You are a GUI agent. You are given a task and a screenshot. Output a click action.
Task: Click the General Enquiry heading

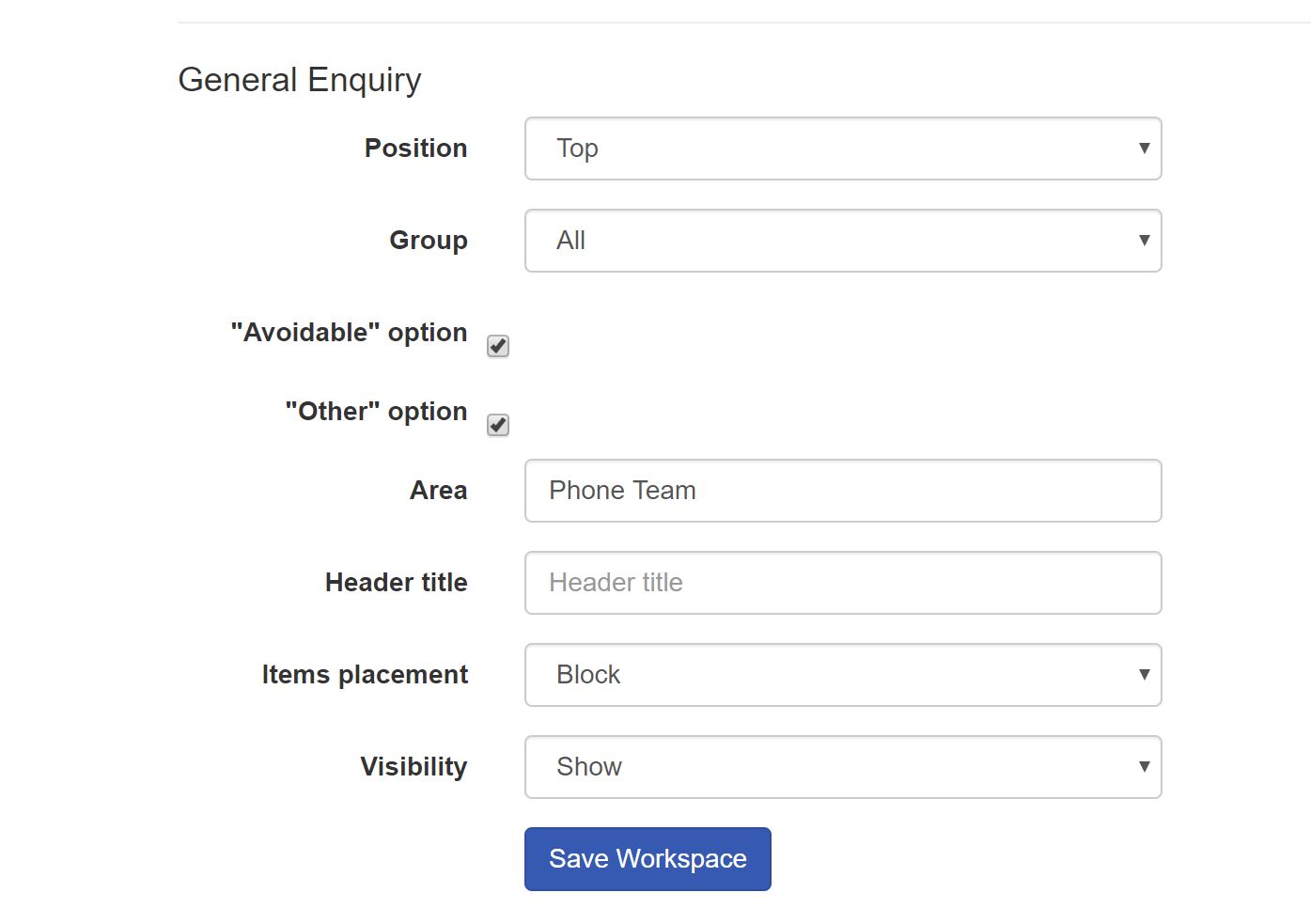point(299,80)
